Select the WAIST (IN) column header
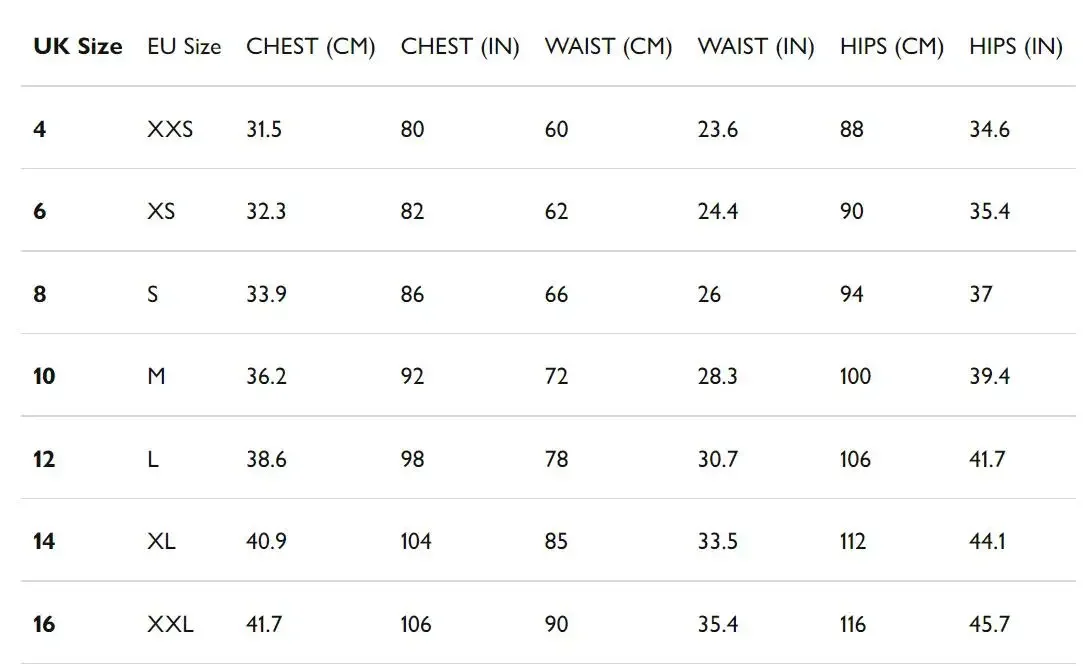The height and width of the screenshot is (666, 1083). (756, 47)
